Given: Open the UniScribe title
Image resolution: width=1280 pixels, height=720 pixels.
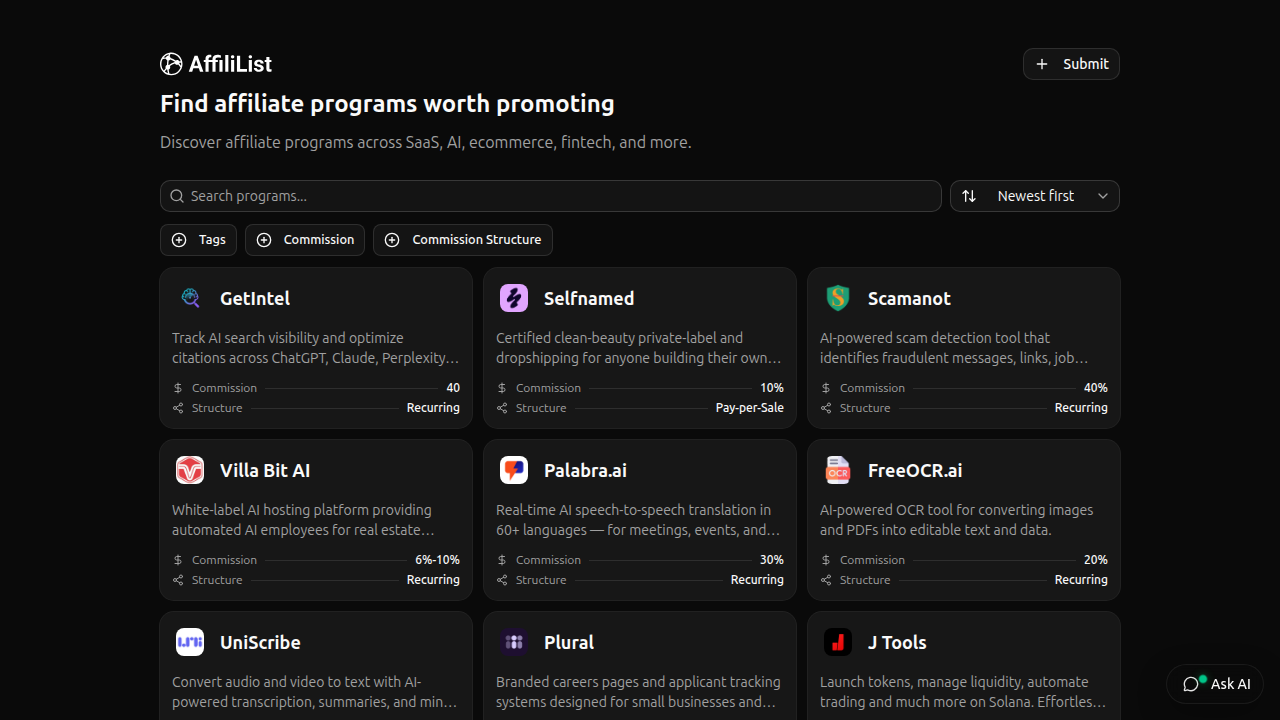Looking at the screenshot, I should (x=260, y=642).
